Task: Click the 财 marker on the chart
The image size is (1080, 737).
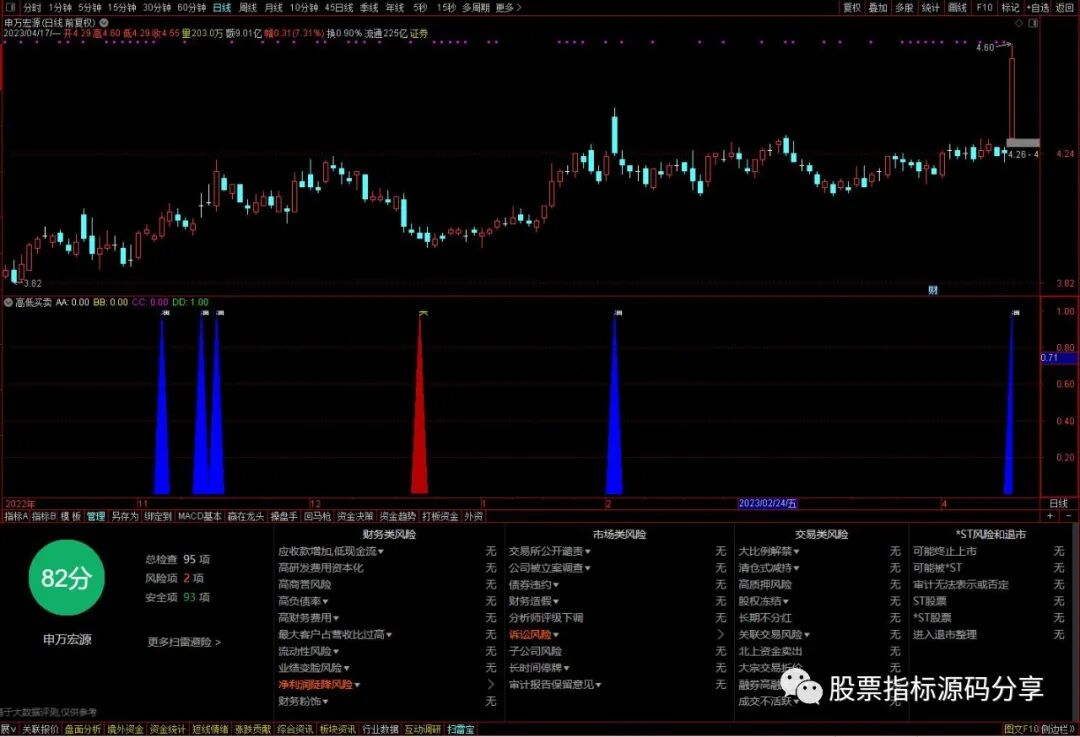Action: (x=933, y=291)
